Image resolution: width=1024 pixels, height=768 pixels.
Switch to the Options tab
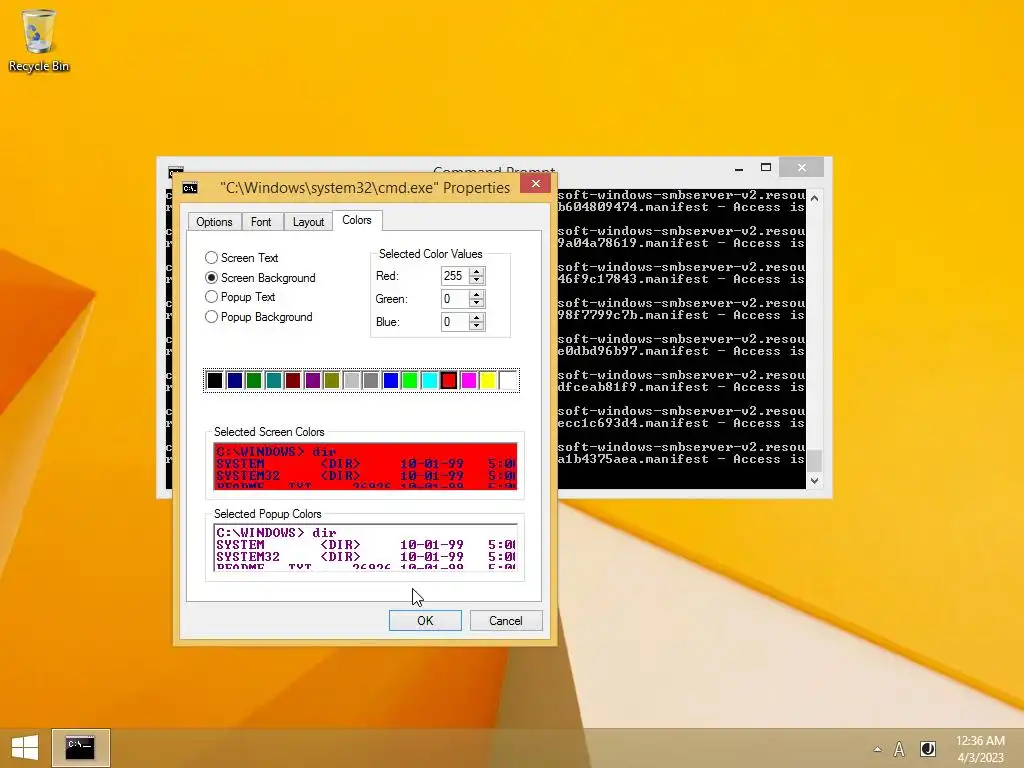click(x=214, y=222)
